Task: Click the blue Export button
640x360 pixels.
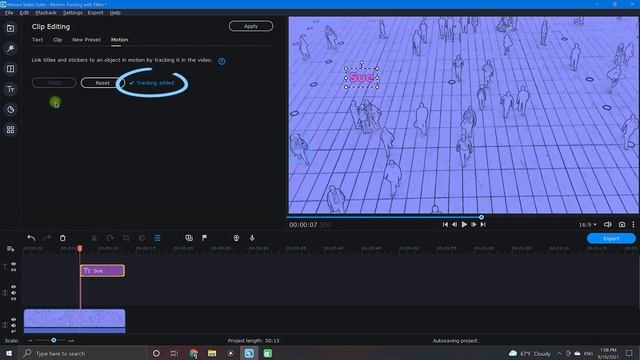Action: coord(611,238)
